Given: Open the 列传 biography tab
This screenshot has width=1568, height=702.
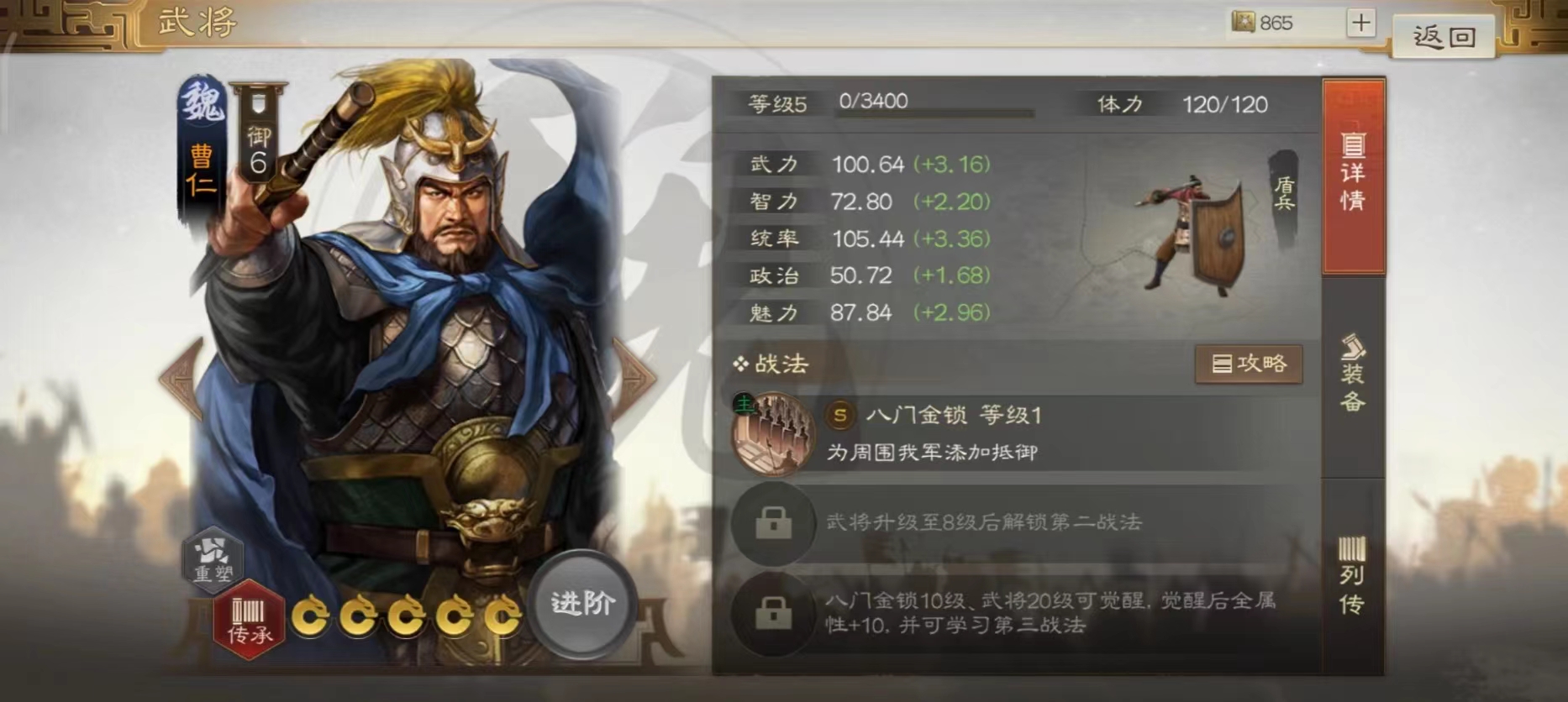Looking at the screenshot, I should pos(1353,575).
